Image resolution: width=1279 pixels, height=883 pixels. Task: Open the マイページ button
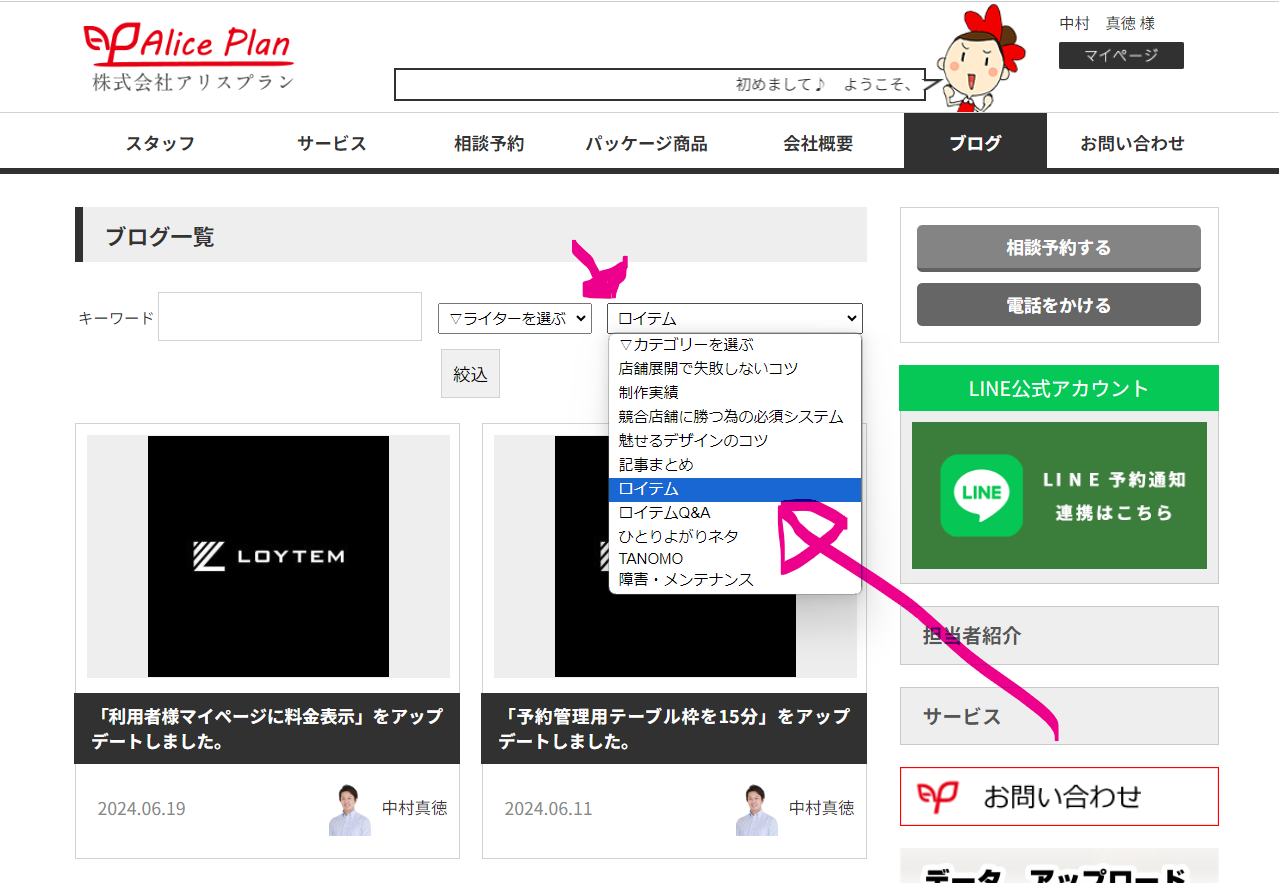[x=1121, y=55]
